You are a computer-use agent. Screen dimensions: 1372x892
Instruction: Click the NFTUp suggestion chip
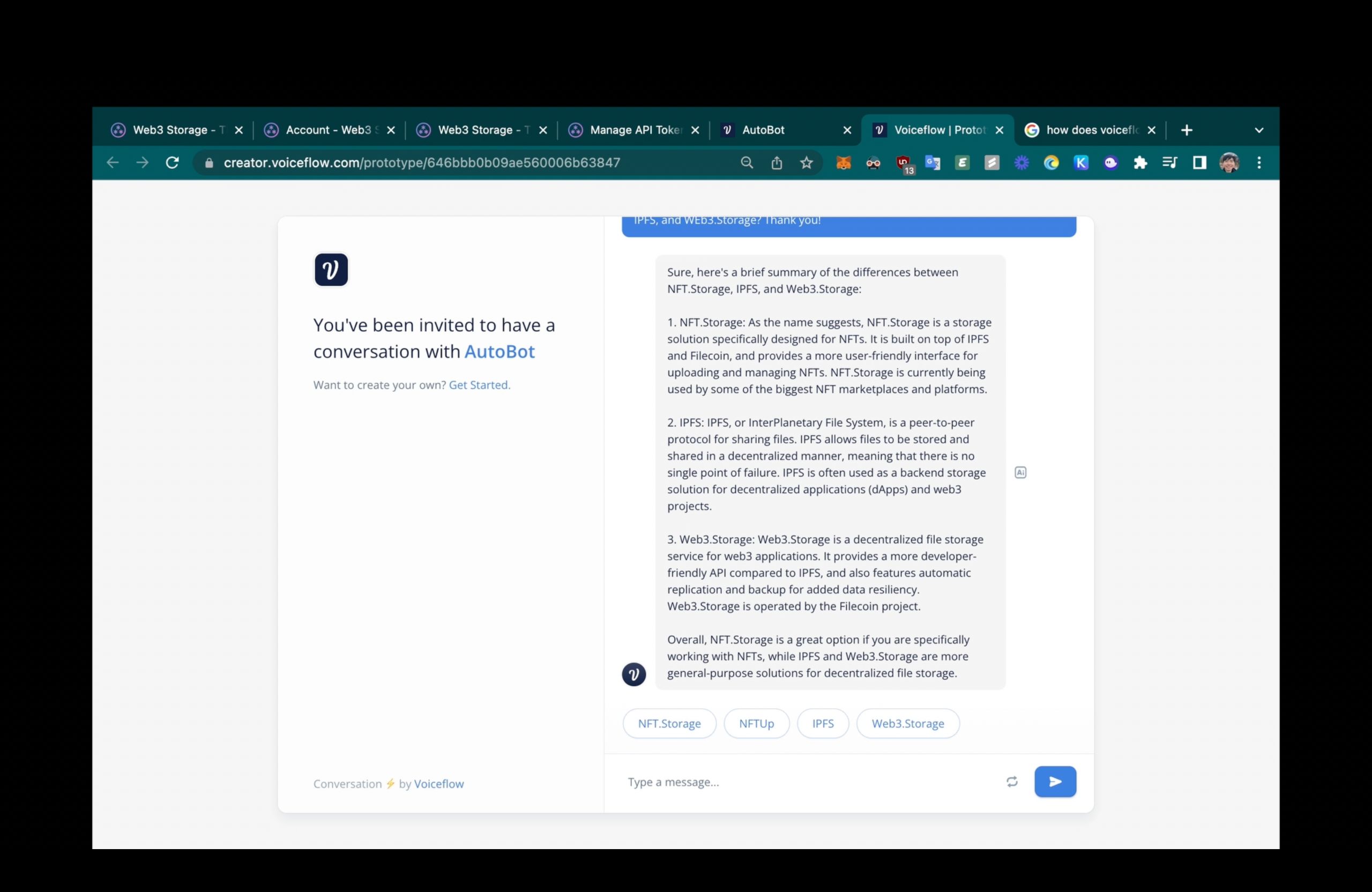pyautogui.click(x=756, y=724)
